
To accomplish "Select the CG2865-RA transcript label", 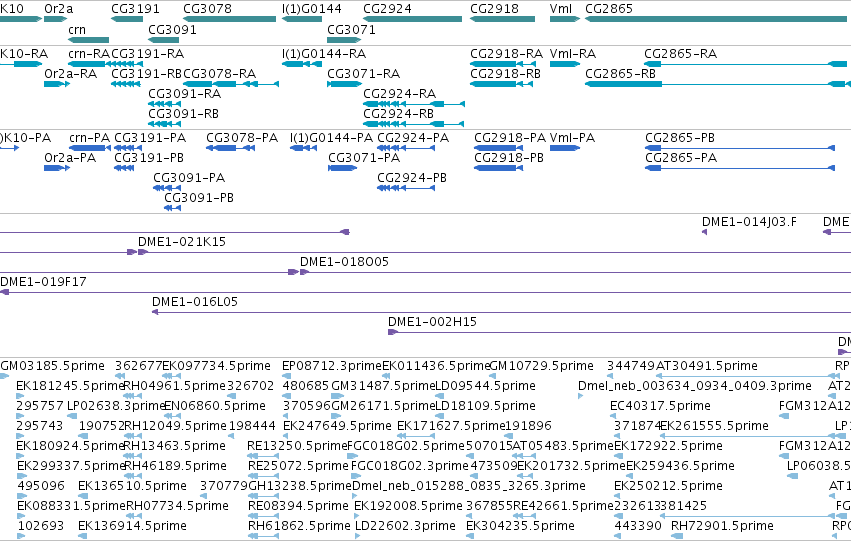I will pos(681,54).
